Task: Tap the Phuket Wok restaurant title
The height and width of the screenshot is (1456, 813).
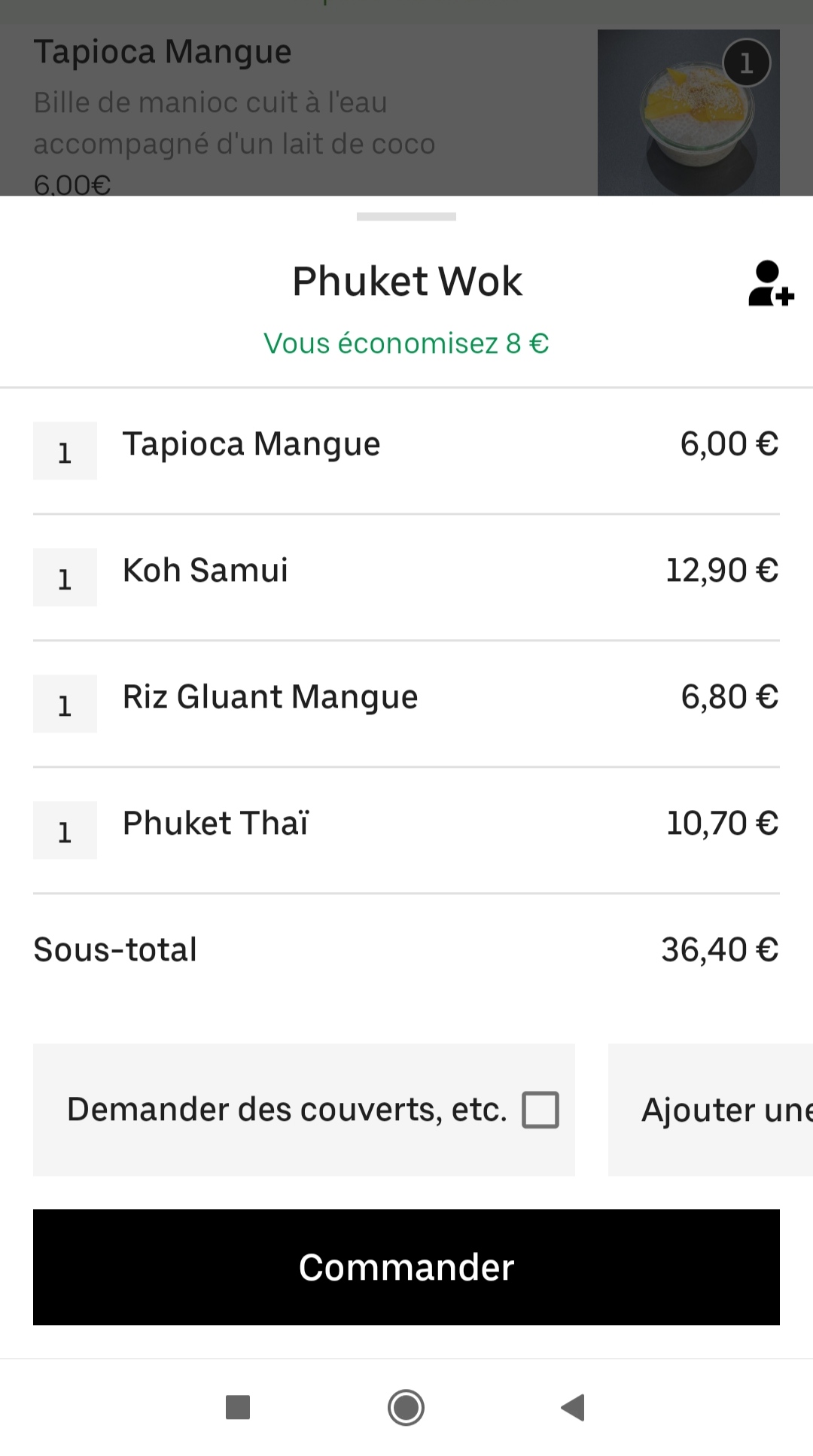Action: (406, 282)
